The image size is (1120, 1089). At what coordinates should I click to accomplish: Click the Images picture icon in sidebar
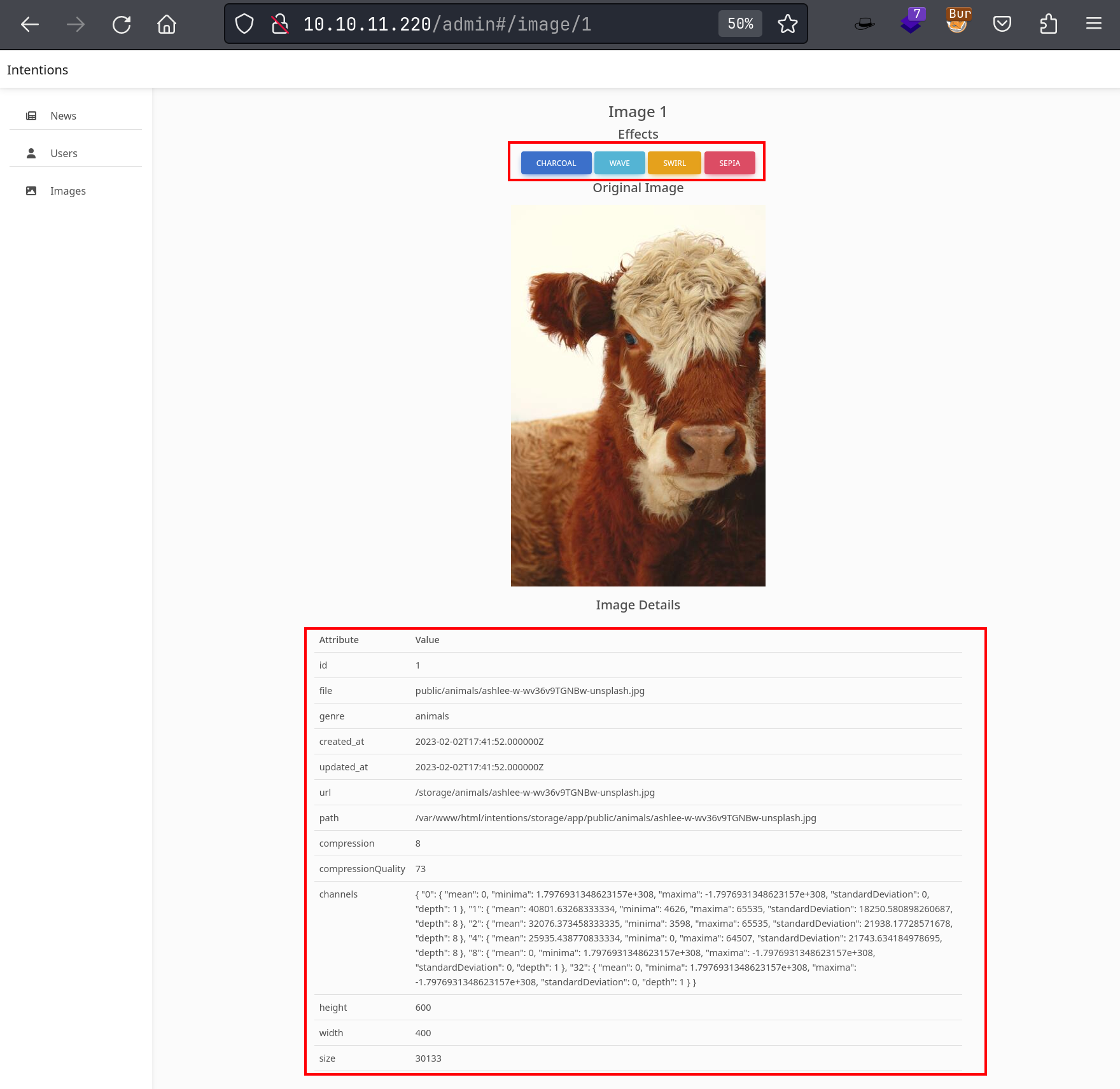(x=31, y=191)
